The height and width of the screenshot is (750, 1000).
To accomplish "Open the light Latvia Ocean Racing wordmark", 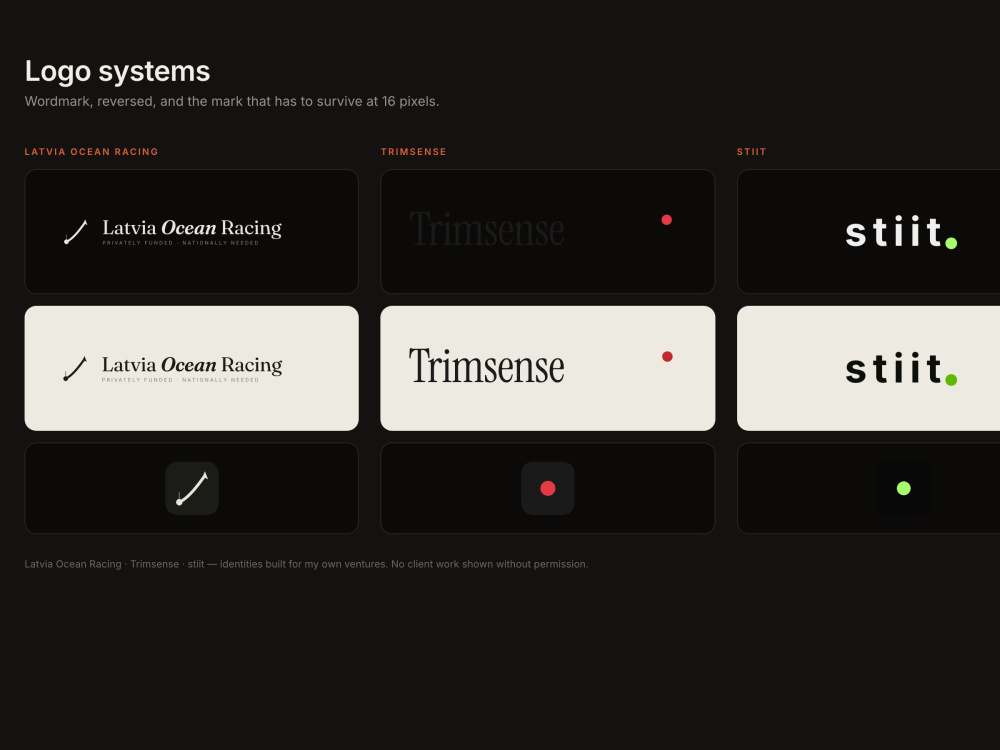I will point(192,365).
